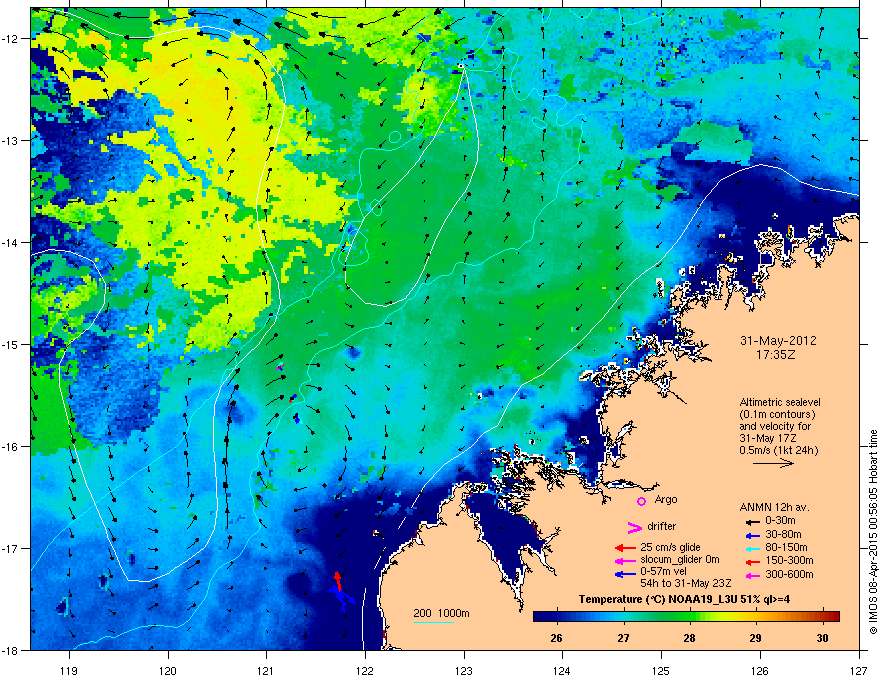Click the red glider track arrow near 17.3S
880x680 pixels.
coord(337,580)
